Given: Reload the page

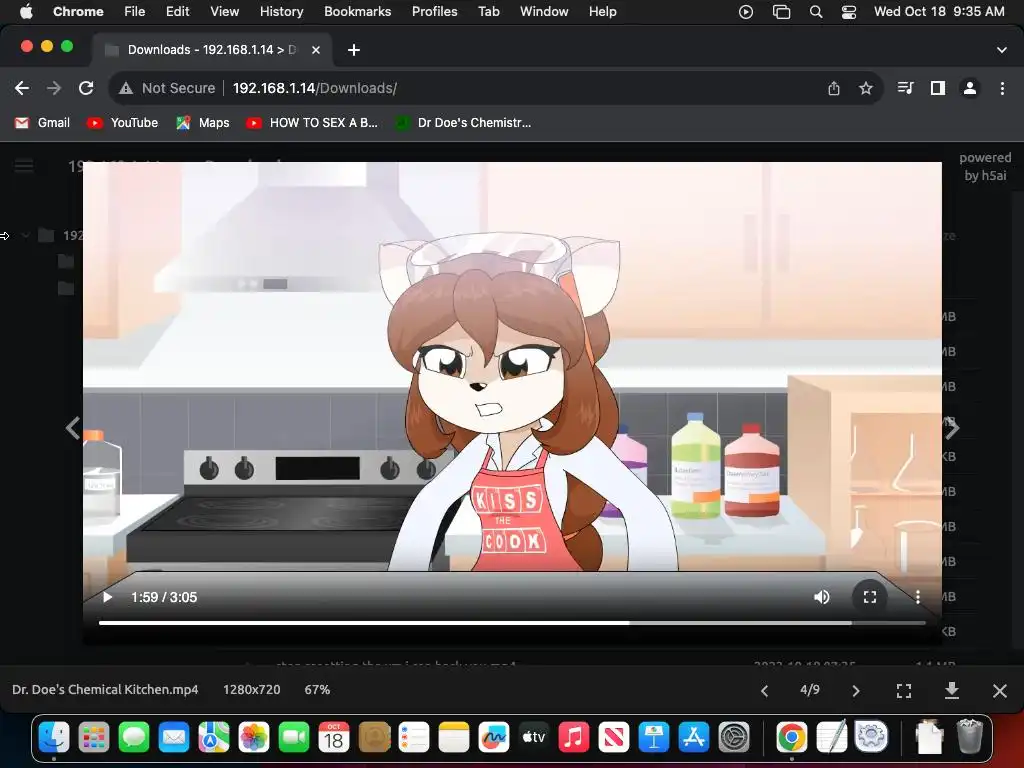Looking at the screenshot, I should 86,88.
